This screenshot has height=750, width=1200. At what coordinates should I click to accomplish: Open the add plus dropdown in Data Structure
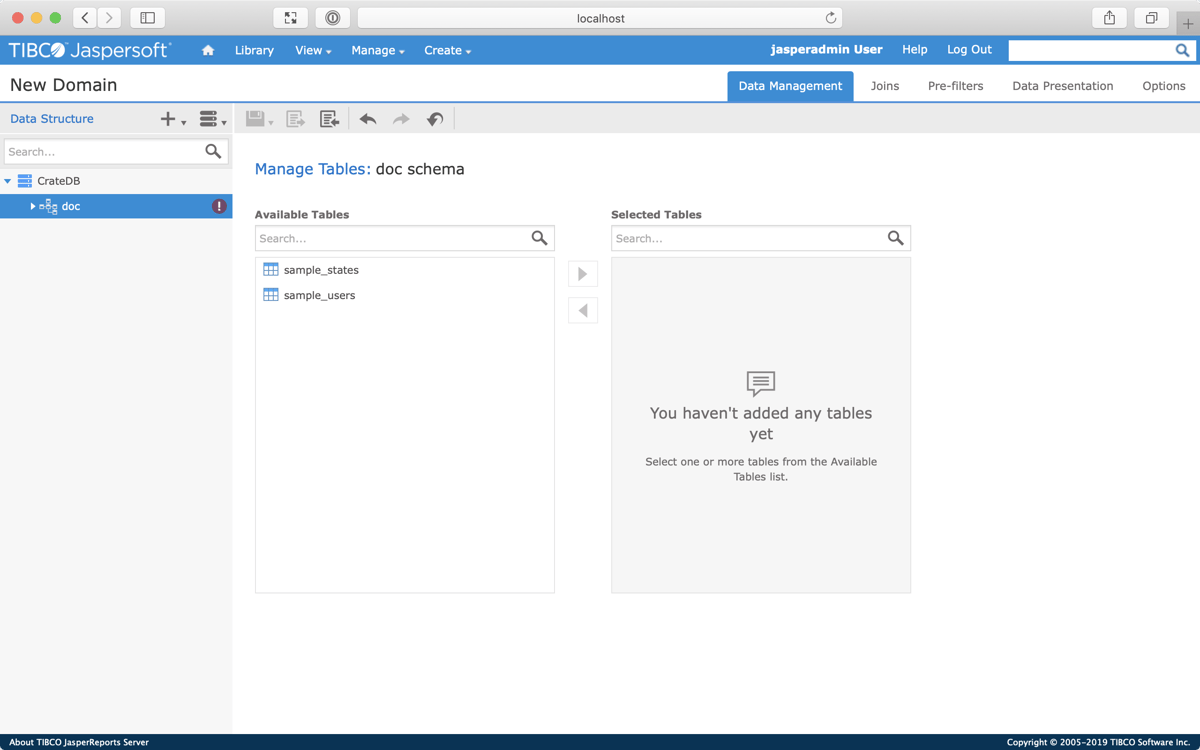(x=172, y=119)
